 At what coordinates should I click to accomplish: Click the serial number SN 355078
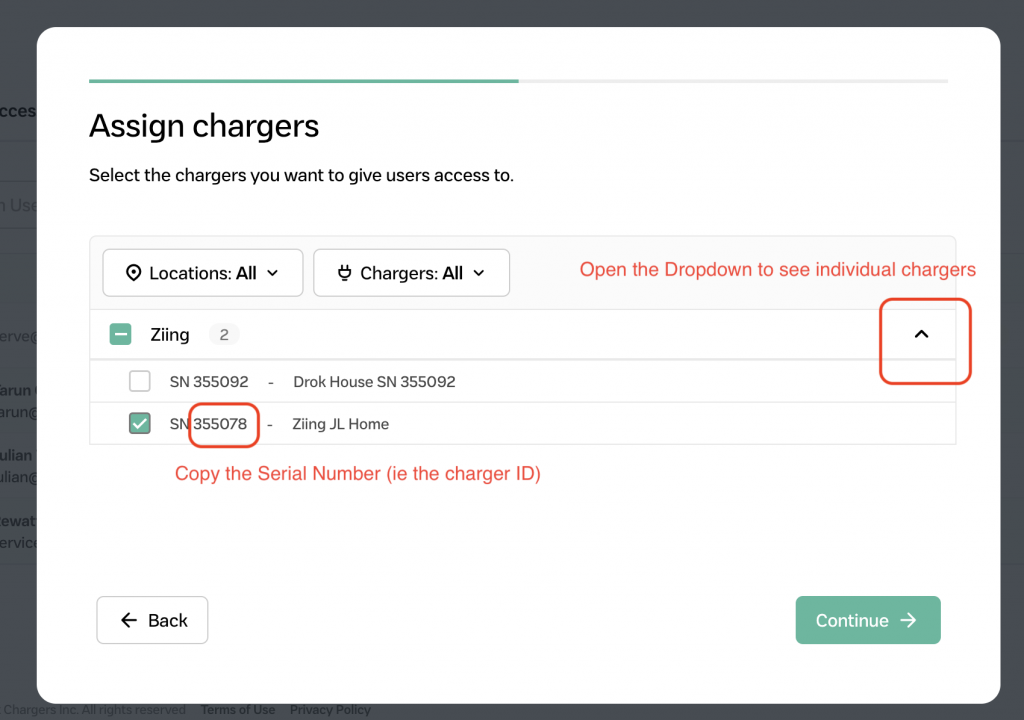click(208, 424)
